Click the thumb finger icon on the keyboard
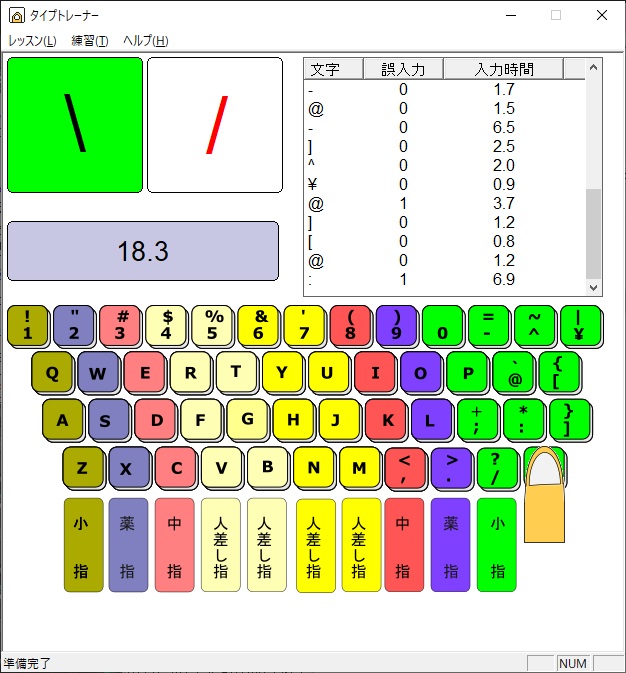 tap(545, 495)
